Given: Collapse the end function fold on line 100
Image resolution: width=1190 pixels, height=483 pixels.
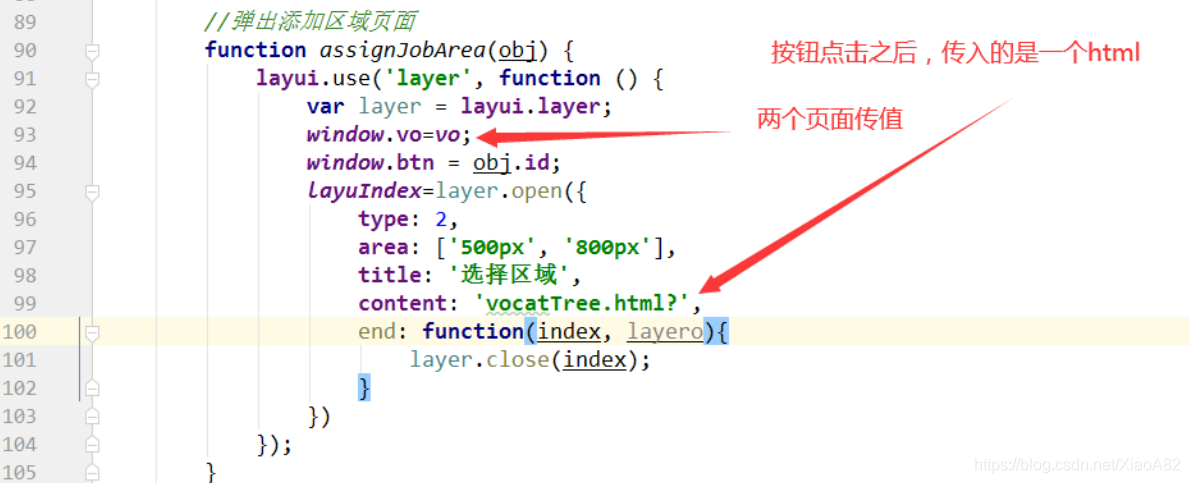Looking at the screenshot, I should coord(92,332).
